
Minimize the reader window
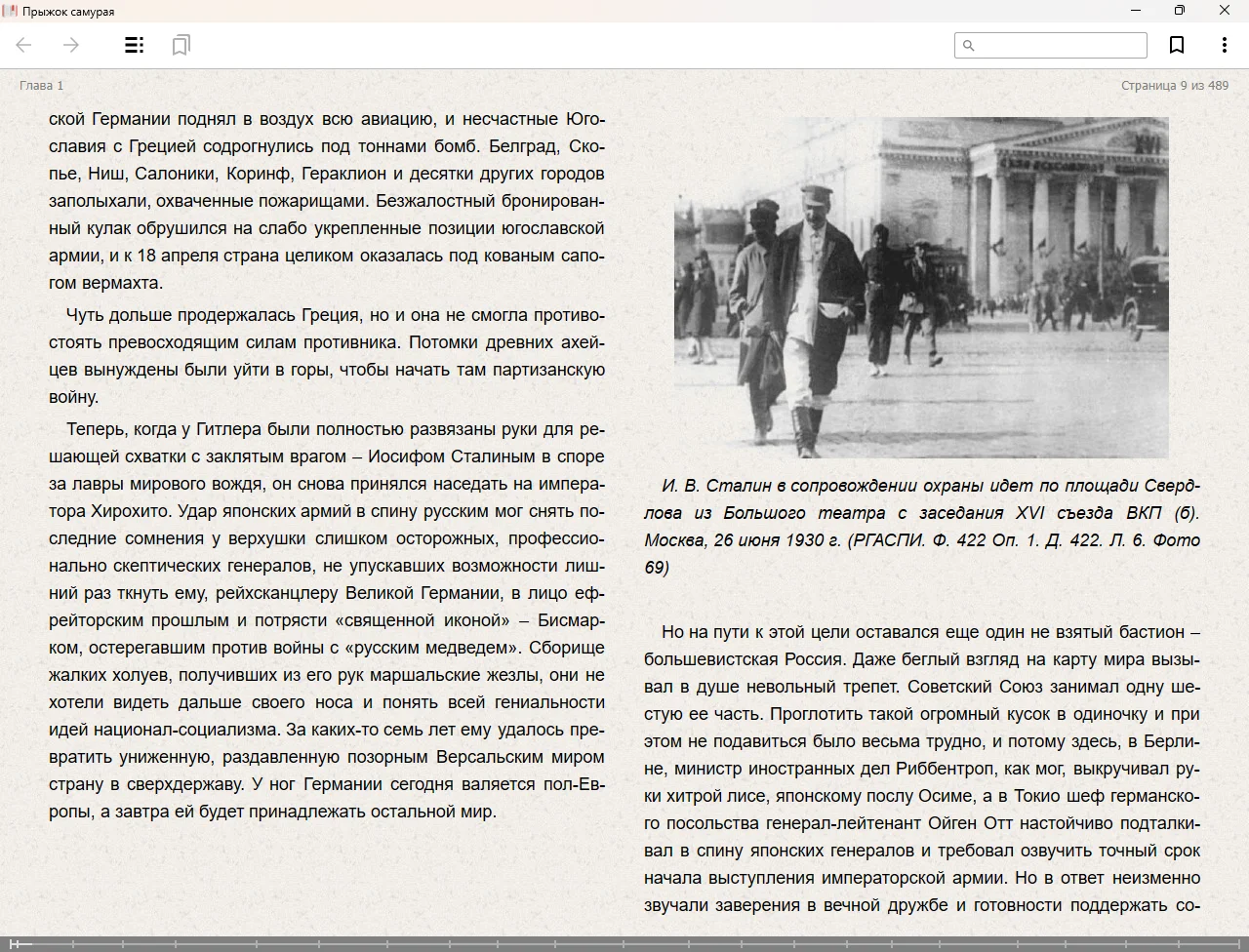tap(1135, 11)
